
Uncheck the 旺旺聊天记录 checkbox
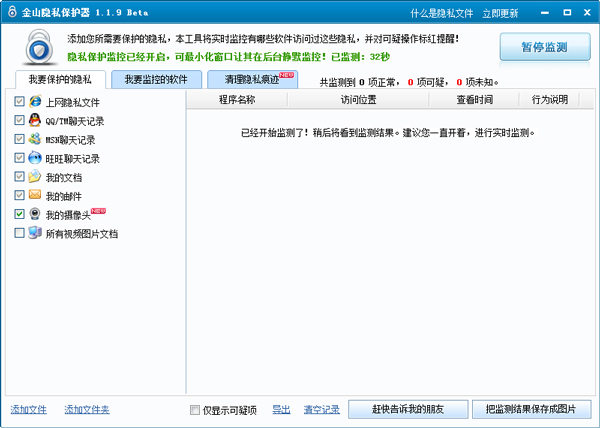(19, 158)
